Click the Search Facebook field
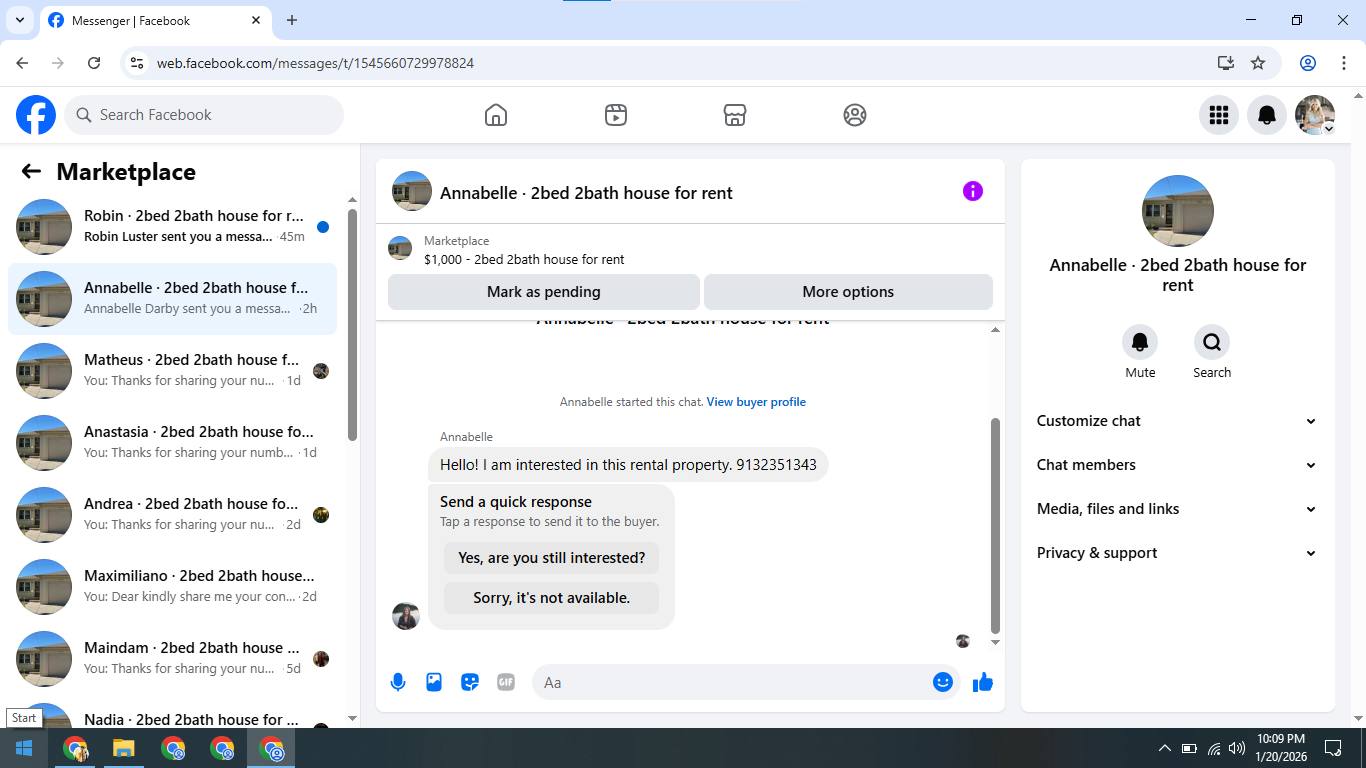This screenshot has height=768, width=1366. (204, 115)
